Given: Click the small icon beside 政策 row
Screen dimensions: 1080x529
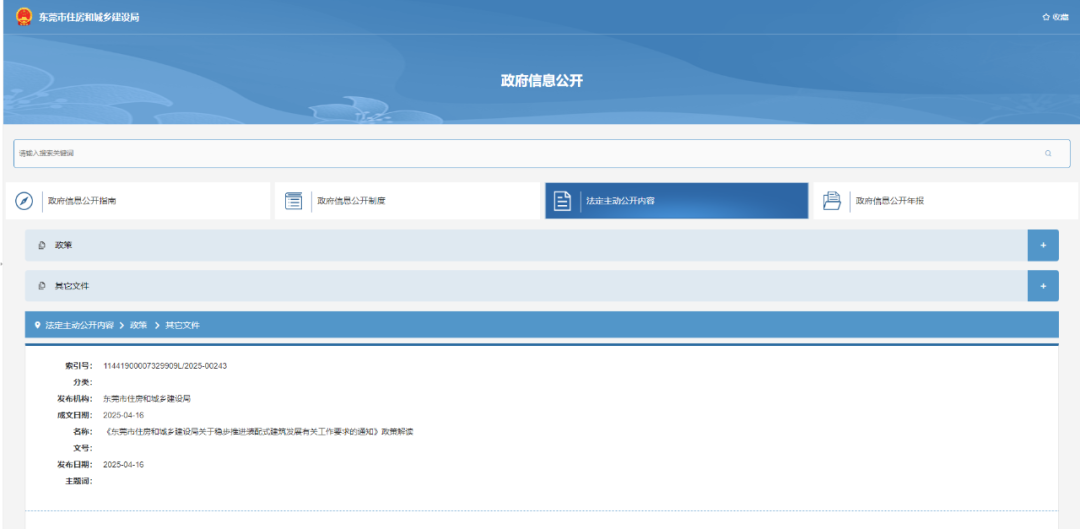Looking at the screenshot, I should tap(41, 245).
